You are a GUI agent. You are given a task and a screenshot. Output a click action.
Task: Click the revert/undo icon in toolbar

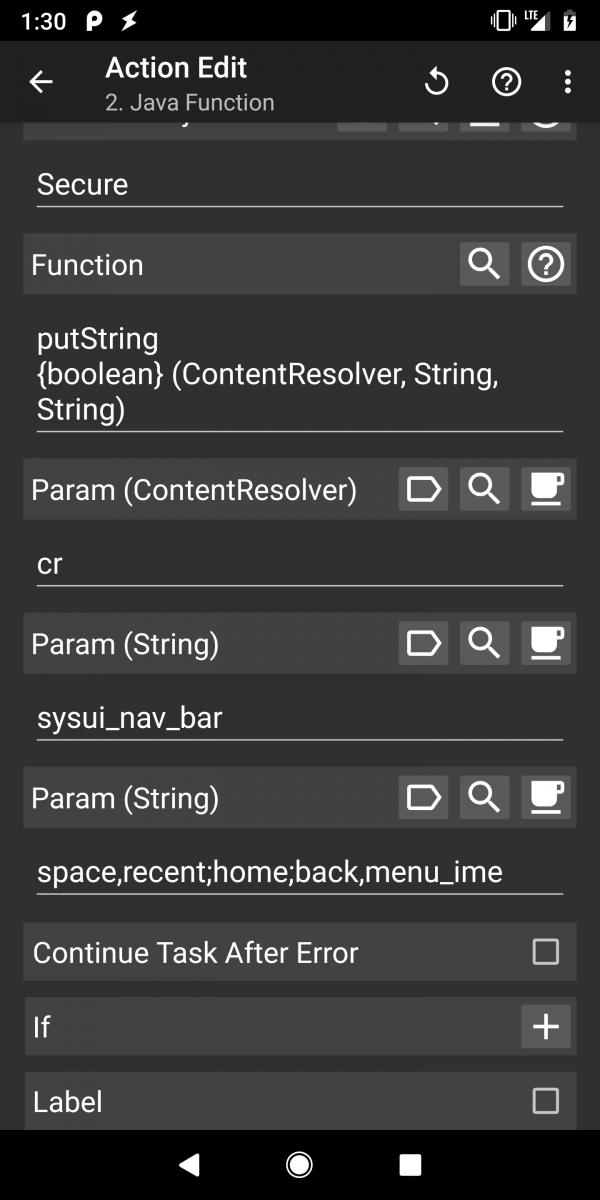[437, 83]
